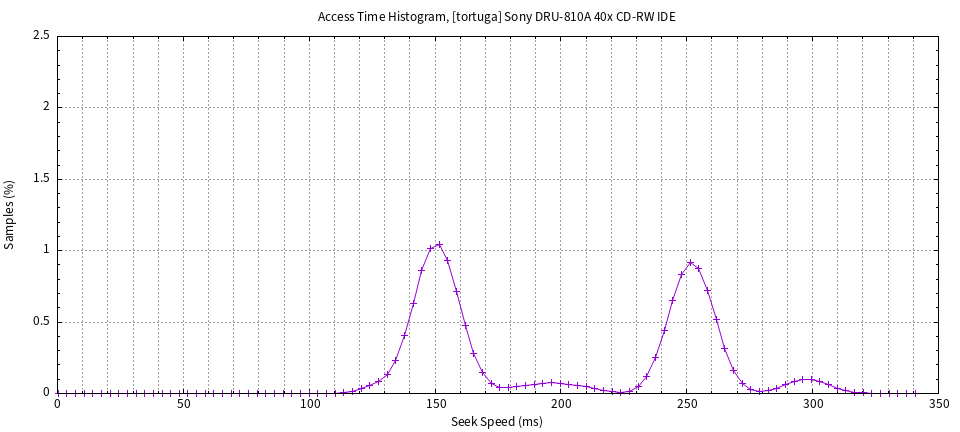Click the x-axis tick label 50
This screenshot has width=960, height=432.
pos(183,404)
